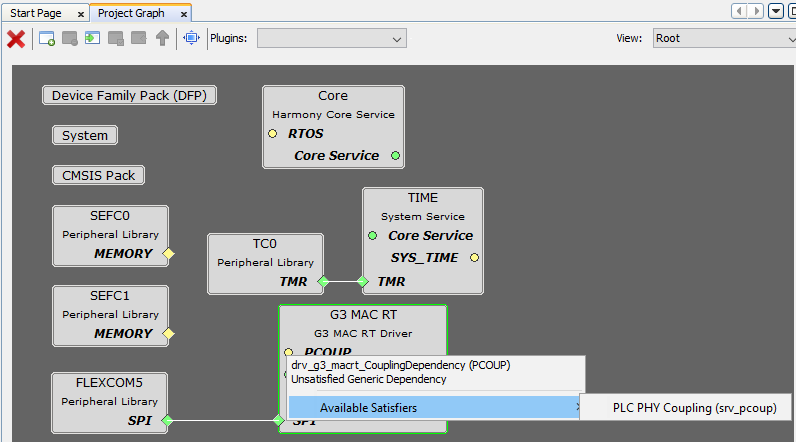Open the document list down-arrow button
Viewport: 796px width, 442px height.
click(x=776, y=11)
